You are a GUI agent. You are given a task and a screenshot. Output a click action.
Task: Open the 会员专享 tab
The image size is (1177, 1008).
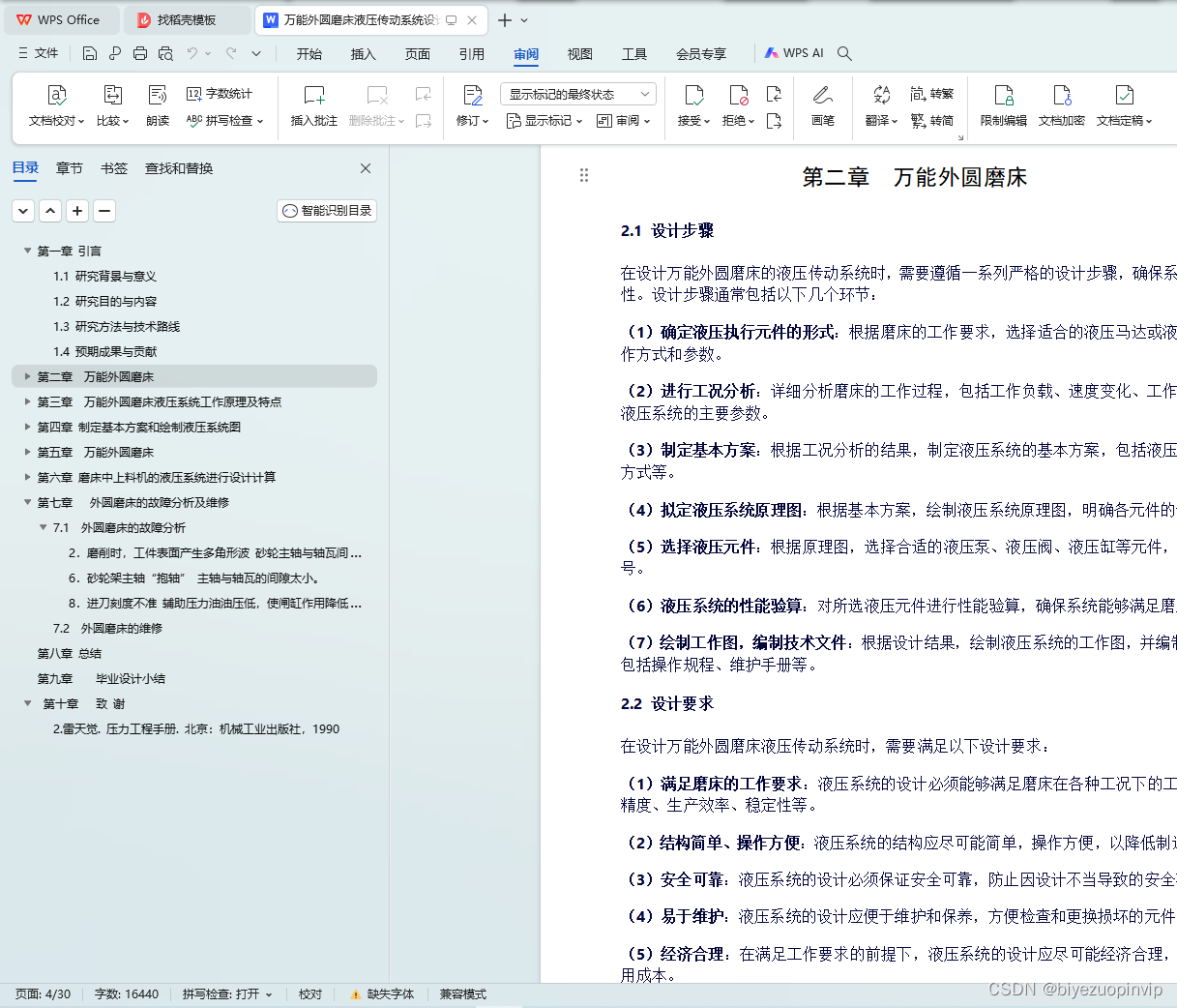pyautogui.click(x=701, y=54)
